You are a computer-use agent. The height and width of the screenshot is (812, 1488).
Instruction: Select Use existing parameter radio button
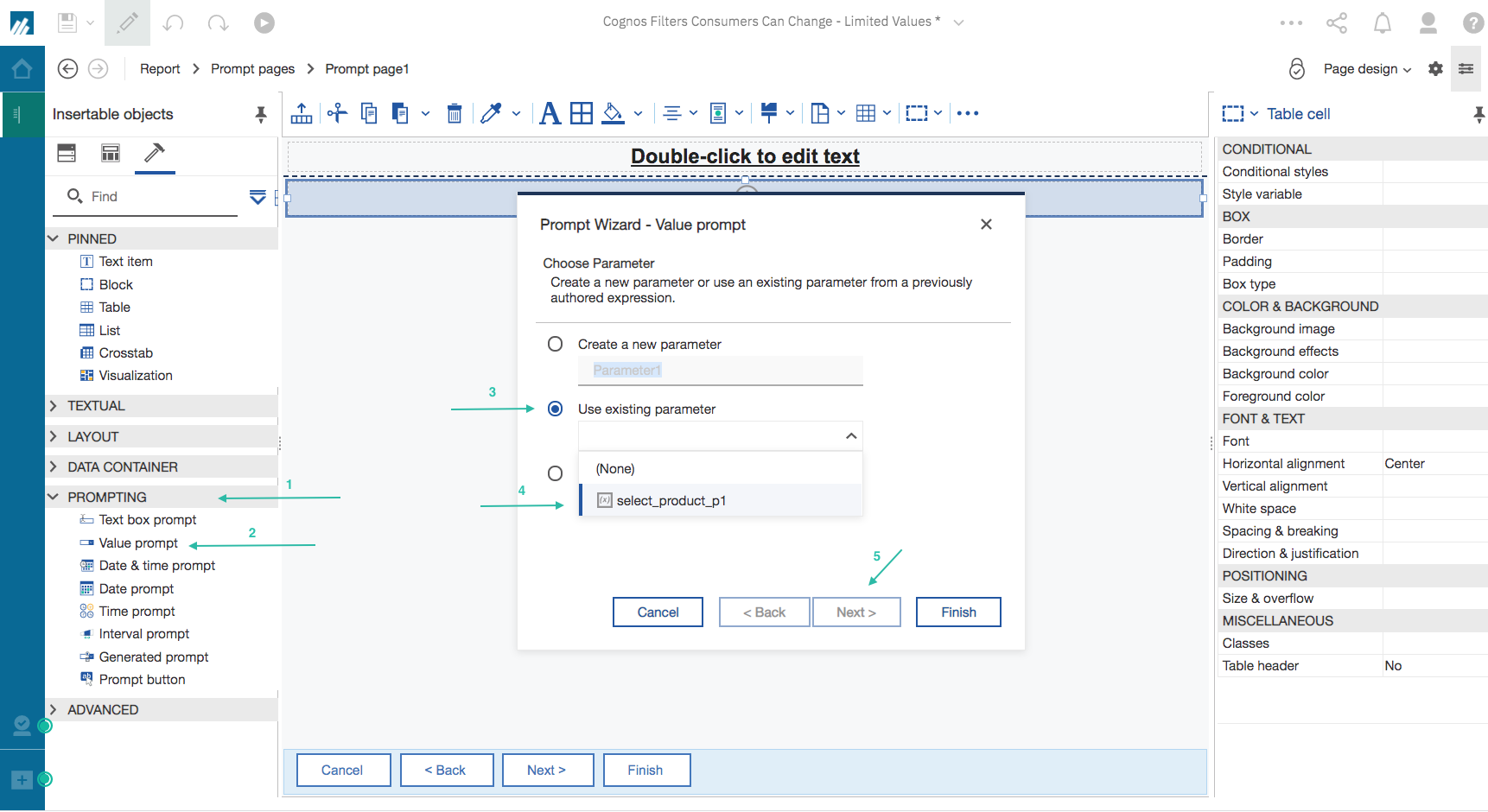556,409
